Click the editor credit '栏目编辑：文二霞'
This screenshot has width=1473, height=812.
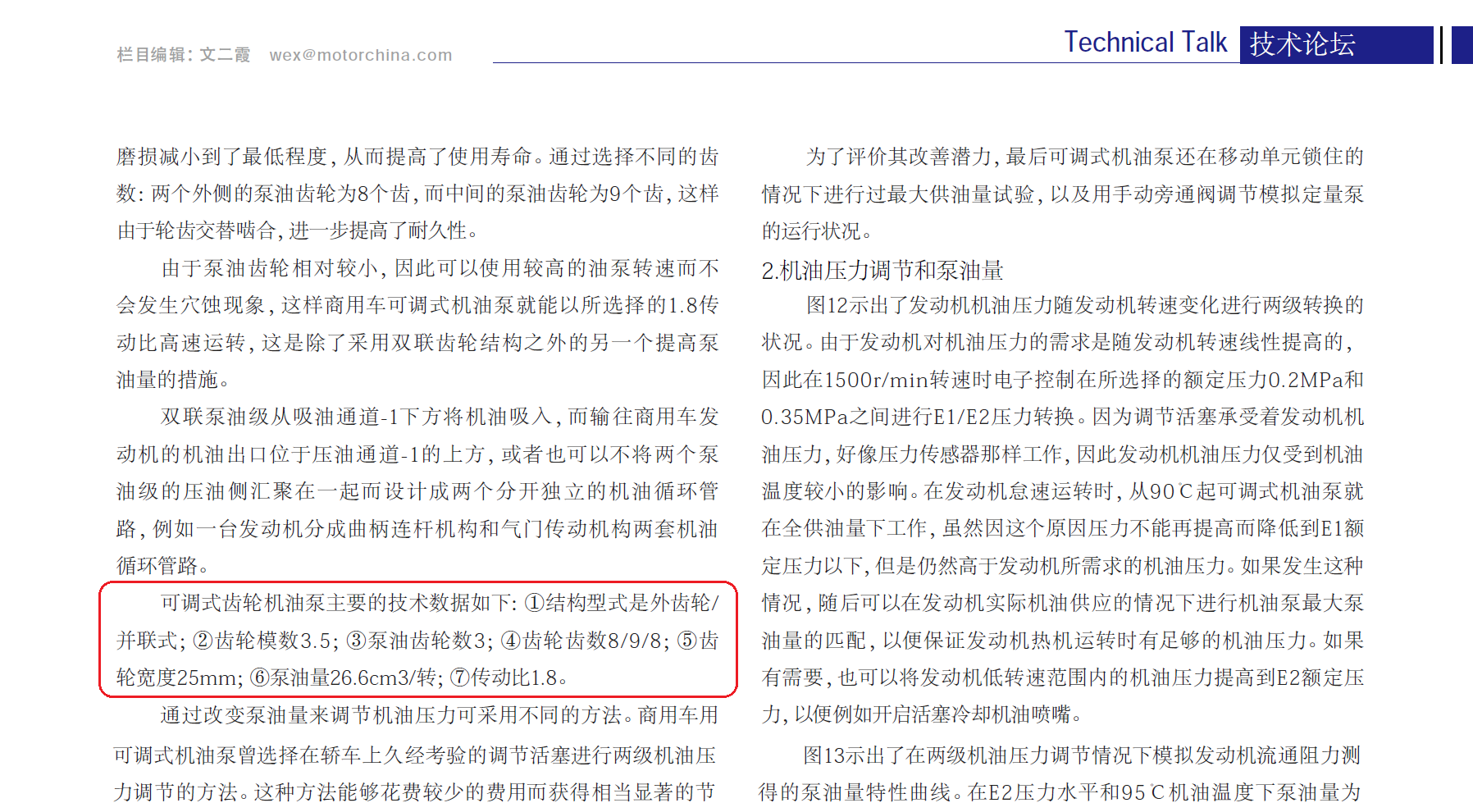(x=184, y=55)
